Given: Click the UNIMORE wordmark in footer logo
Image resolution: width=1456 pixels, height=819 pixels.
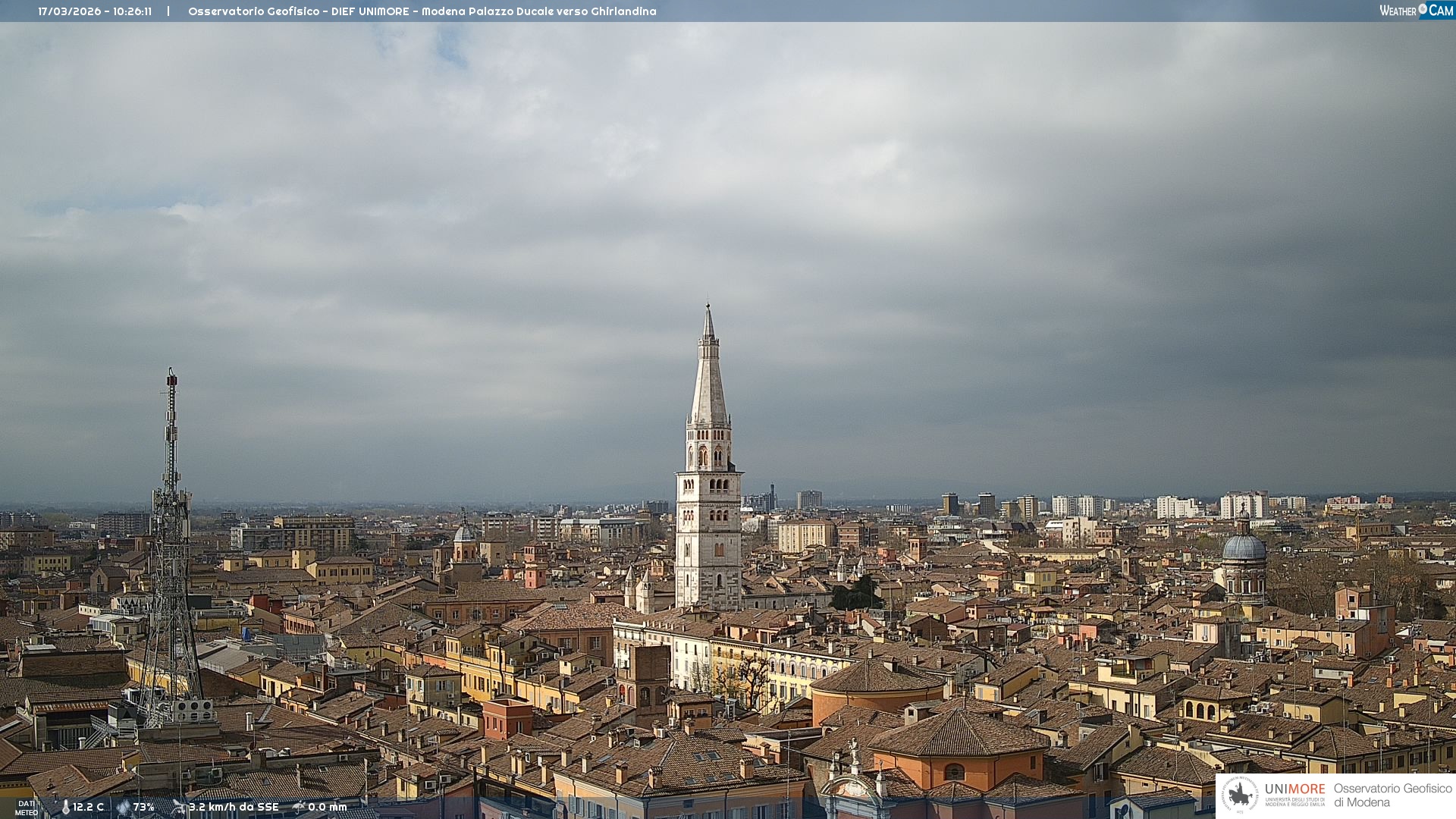Looking at the screenshot, I should click(1294, 789).
